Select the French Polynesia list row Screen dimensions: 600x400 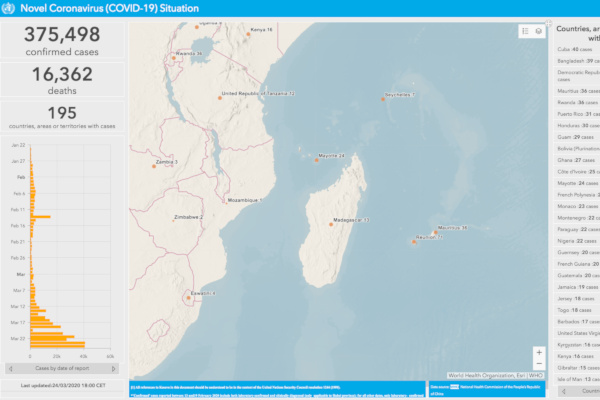pos(577,195)
